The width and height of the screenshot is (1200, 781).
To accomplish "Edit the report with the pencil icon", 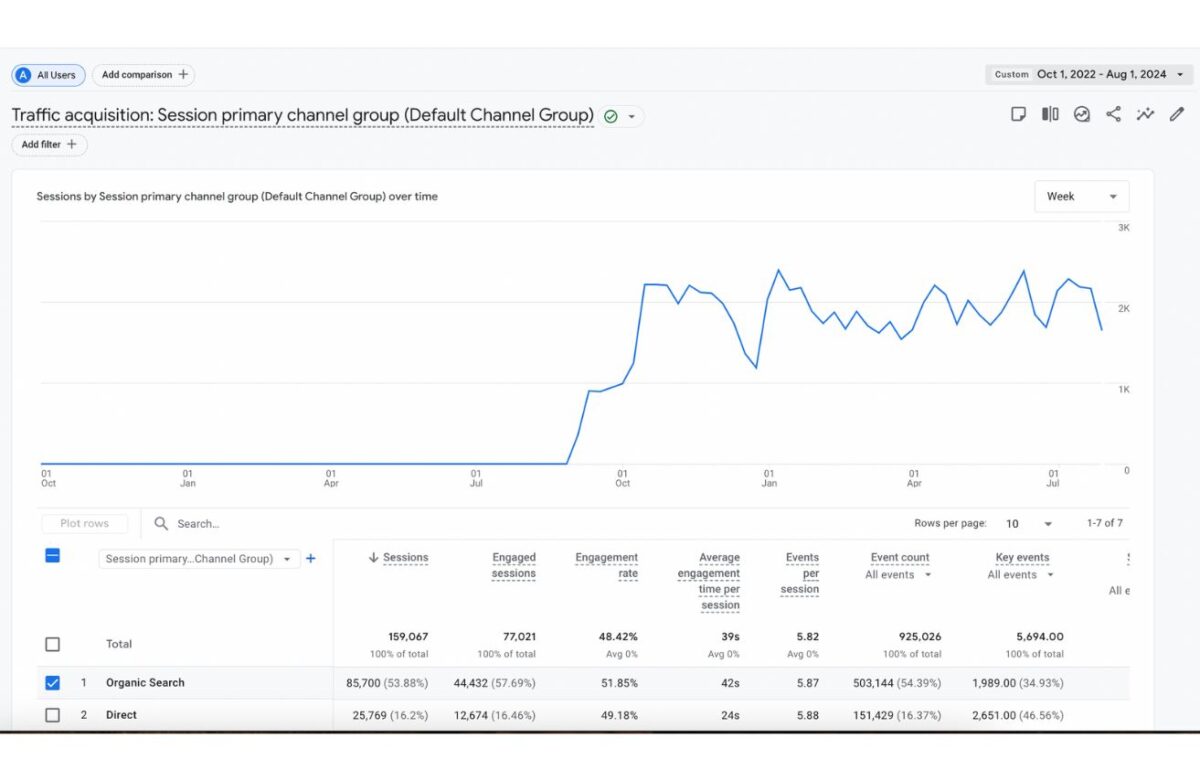I will tap(1176, 114).
